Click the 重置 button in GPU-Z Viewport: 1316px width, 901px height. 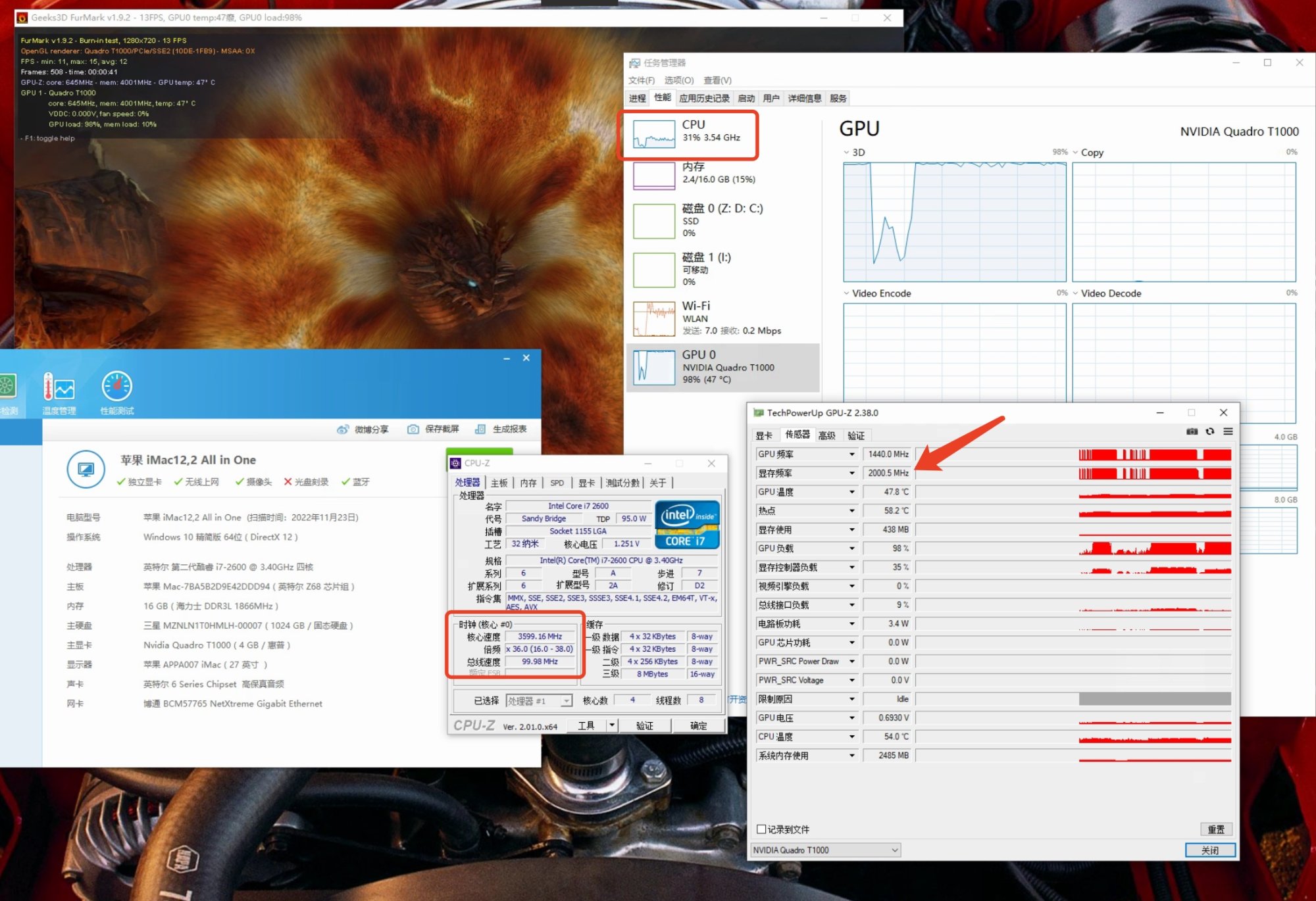coord(1216,829)
